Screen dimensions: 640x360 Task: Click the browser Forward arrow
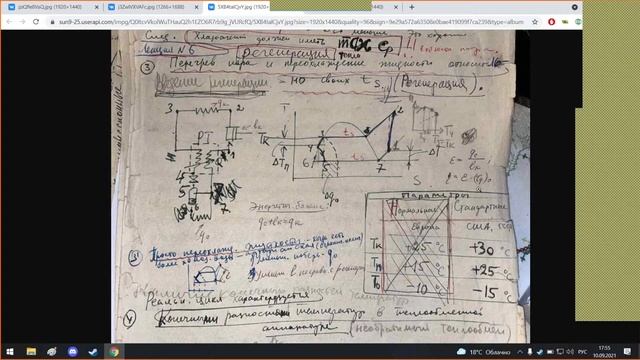tap(22, 22)
